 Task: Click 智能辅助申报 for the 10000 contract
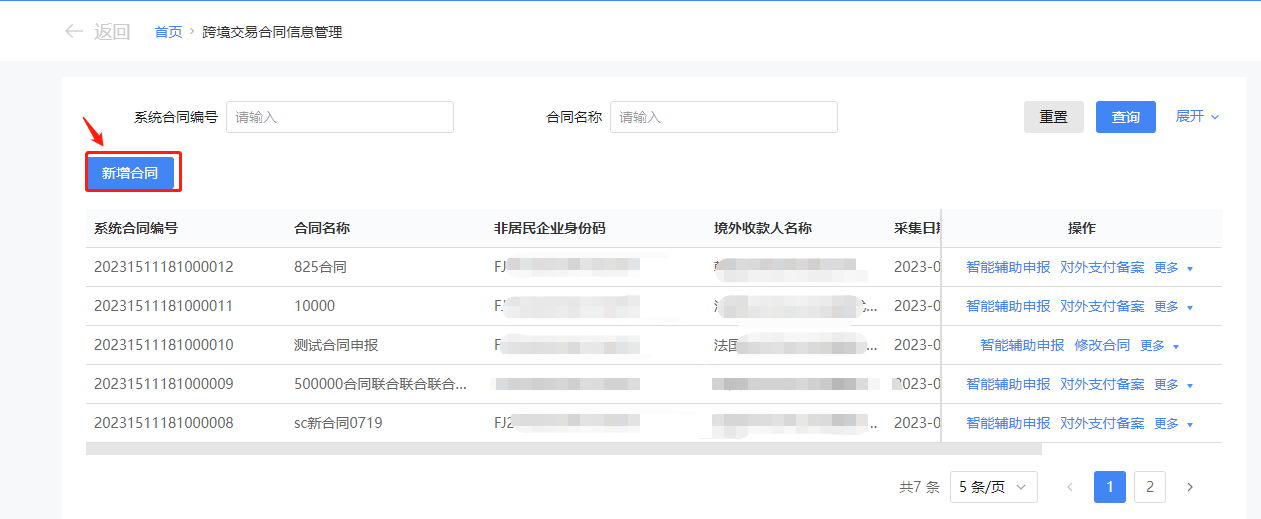tap(1008, 307)
